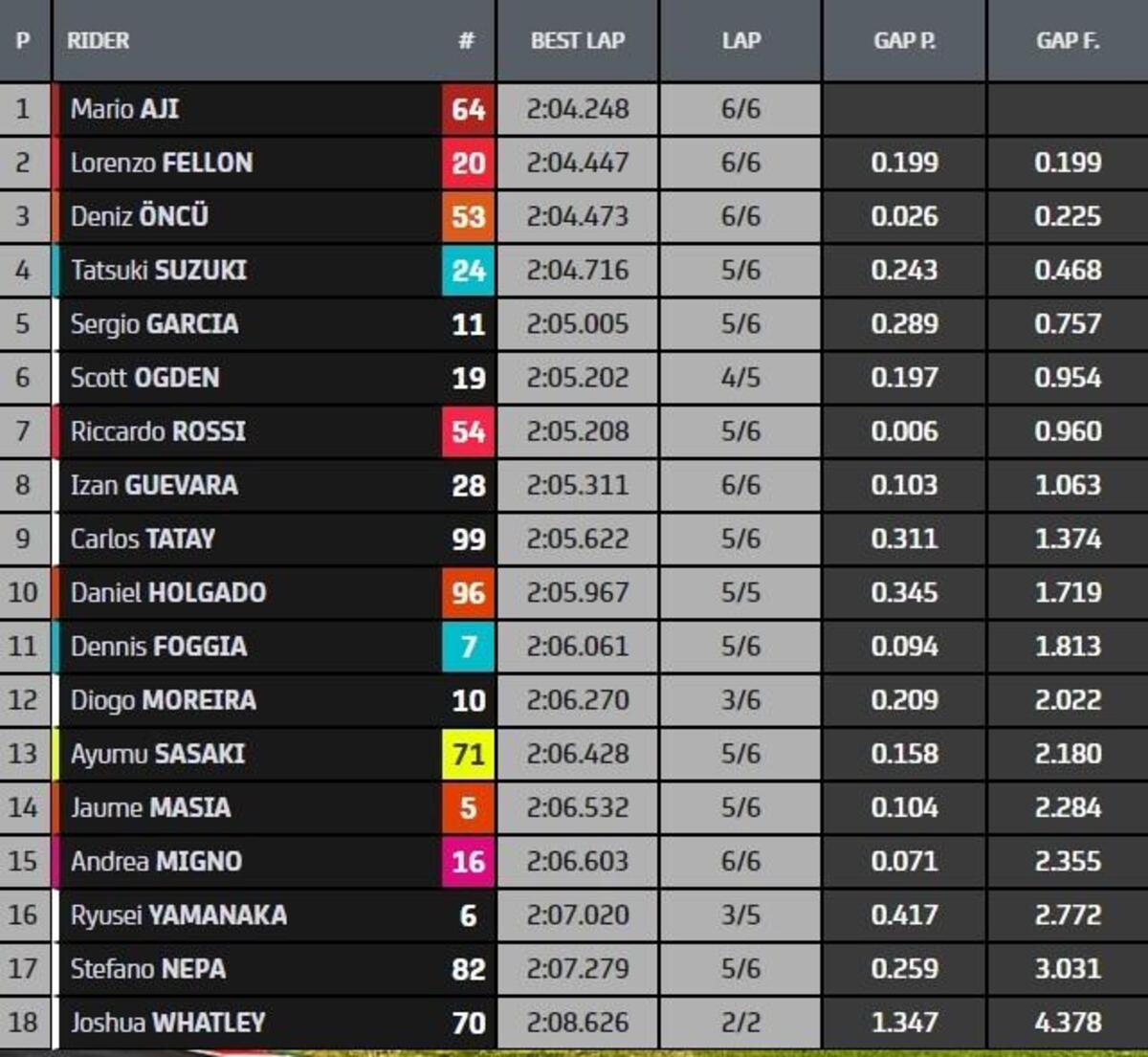1148x1057 pixels.
Task: Open rider Mario AJI's name
Action: (124, 109)
